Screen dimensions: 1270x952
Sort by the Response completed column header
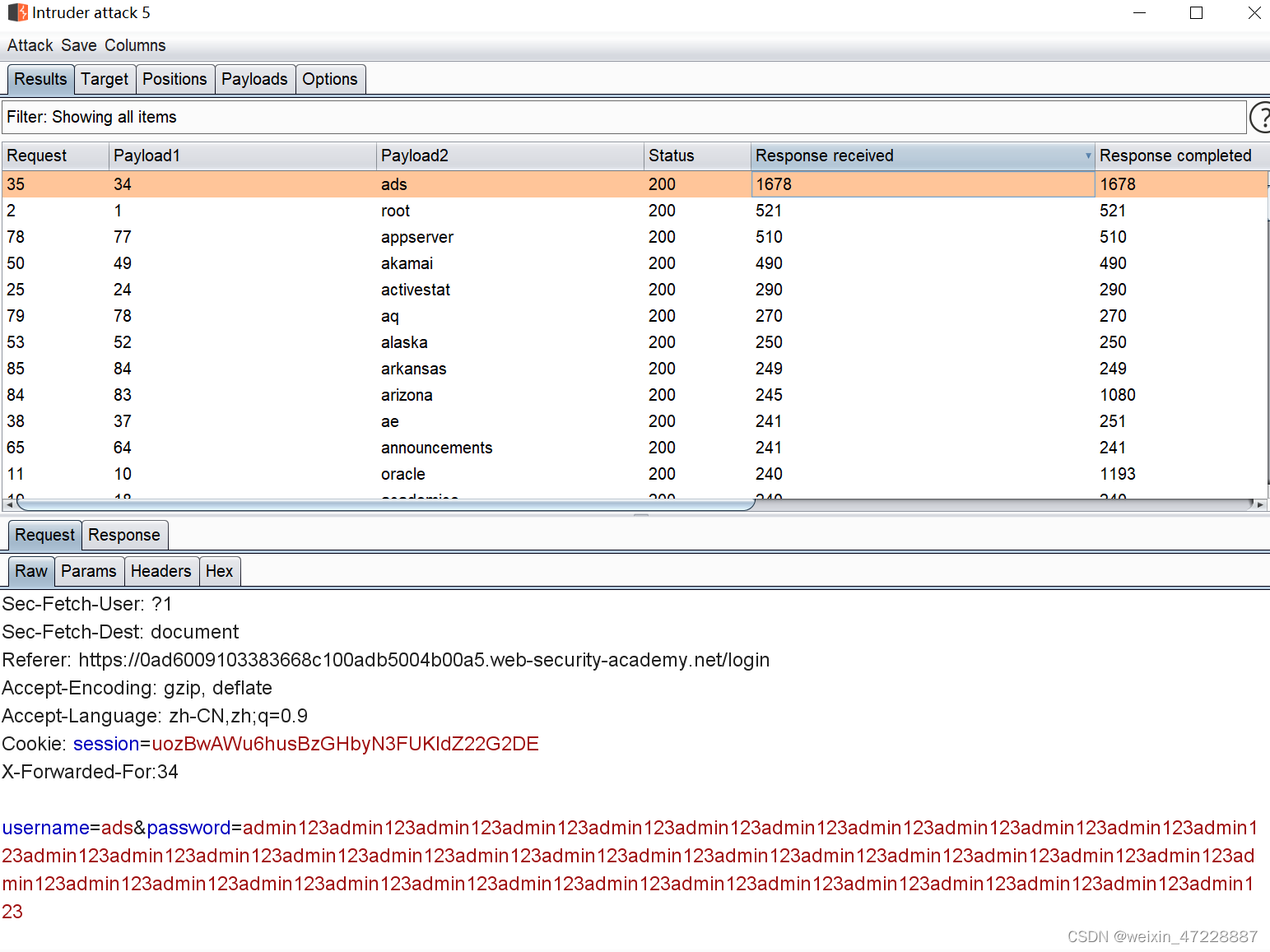[x=1182, y=156]
